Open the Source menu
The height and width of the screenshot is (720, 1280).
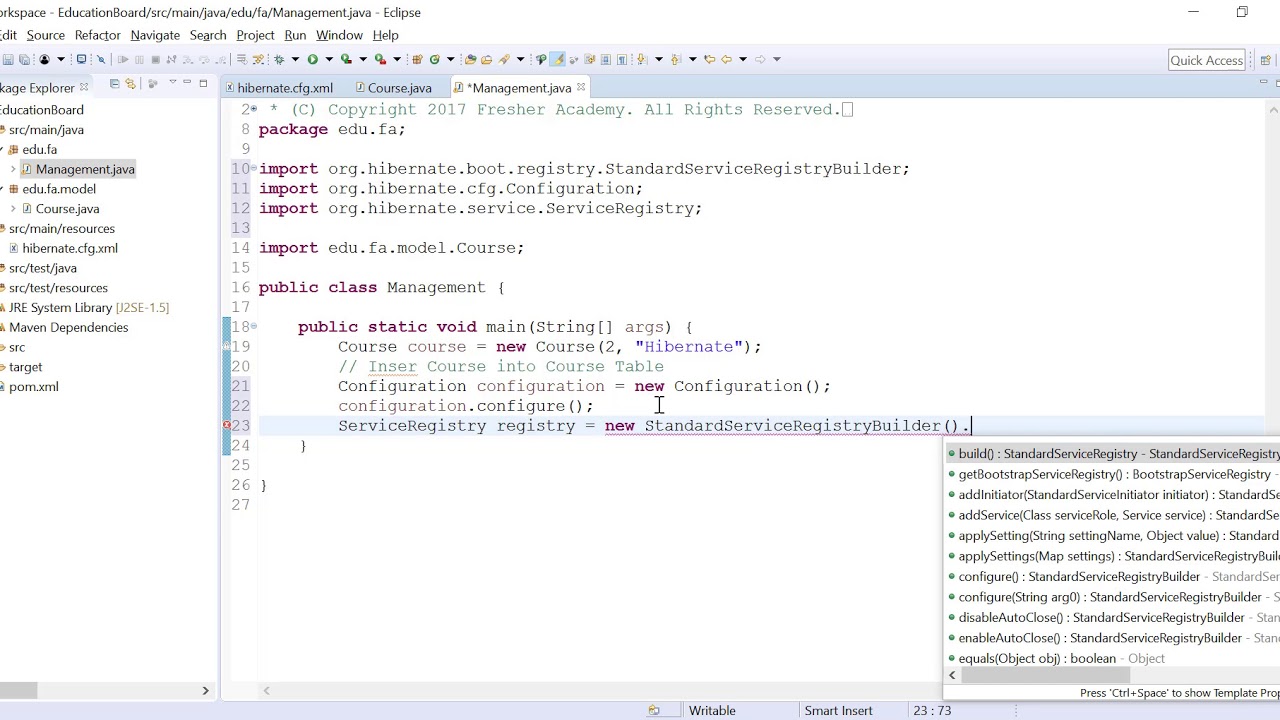click(x=45, y=35)
